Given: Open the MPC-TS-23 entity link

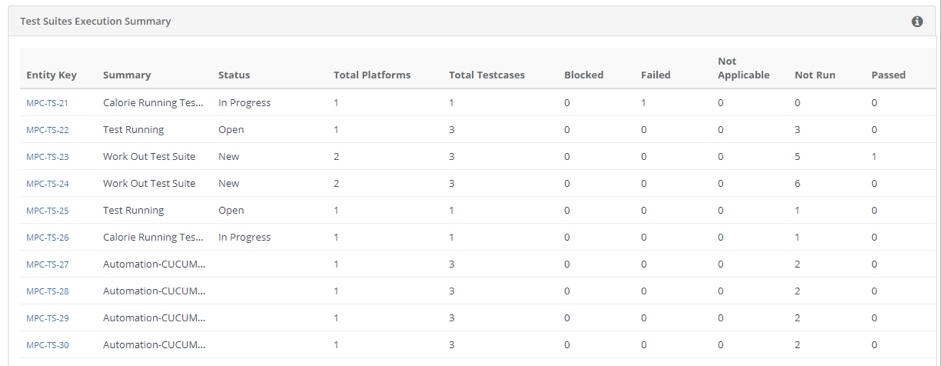Looking at the screenshot, I should 47,157.
